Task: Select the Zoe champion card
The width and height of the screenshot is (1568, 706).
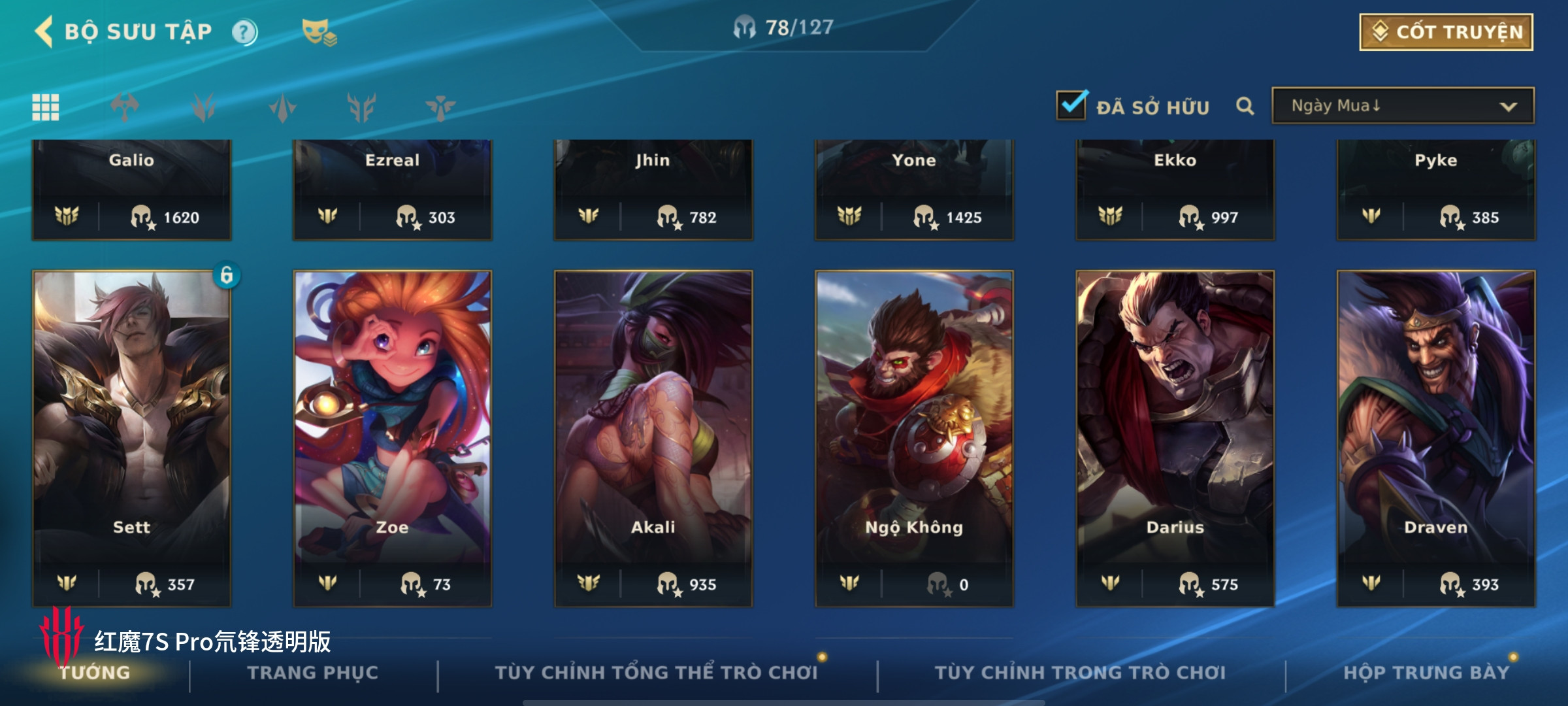Action: click(x=392, y=439)
